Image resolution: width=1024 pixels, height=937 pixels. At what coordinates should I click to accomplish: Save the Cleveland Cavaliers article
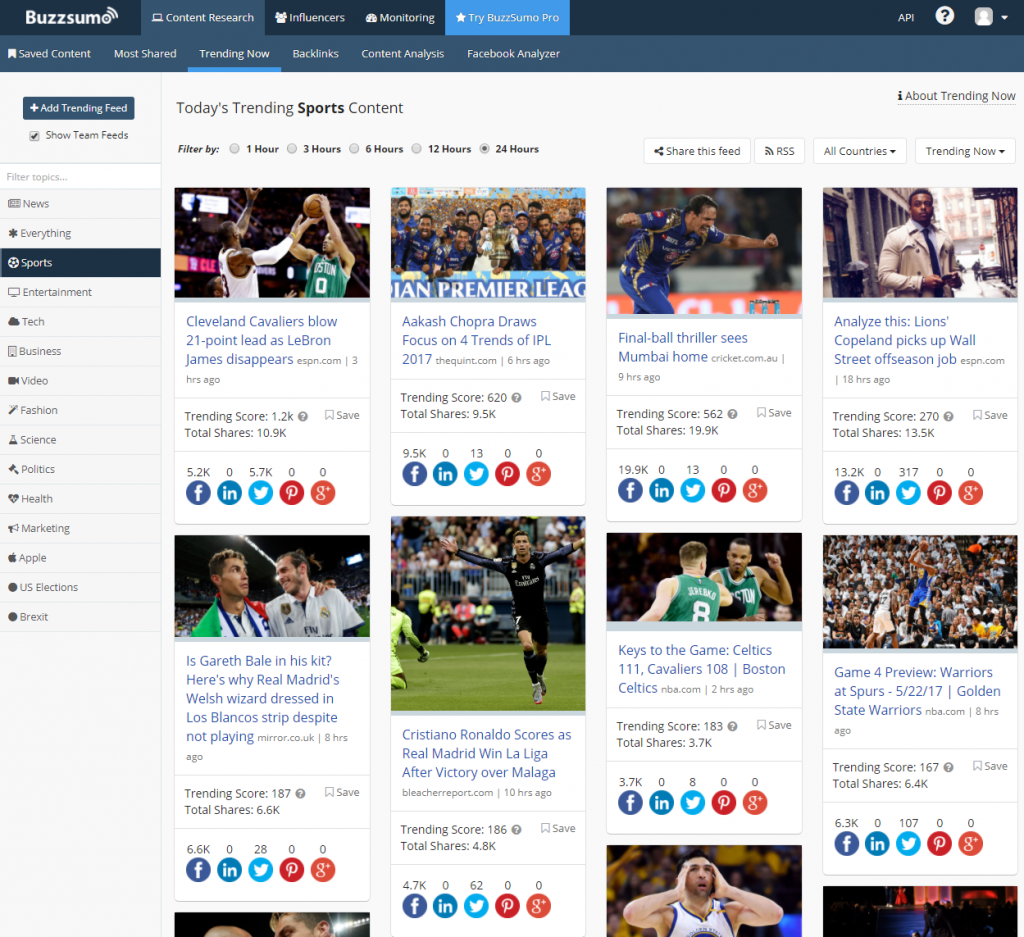click(x=342, y=415)
